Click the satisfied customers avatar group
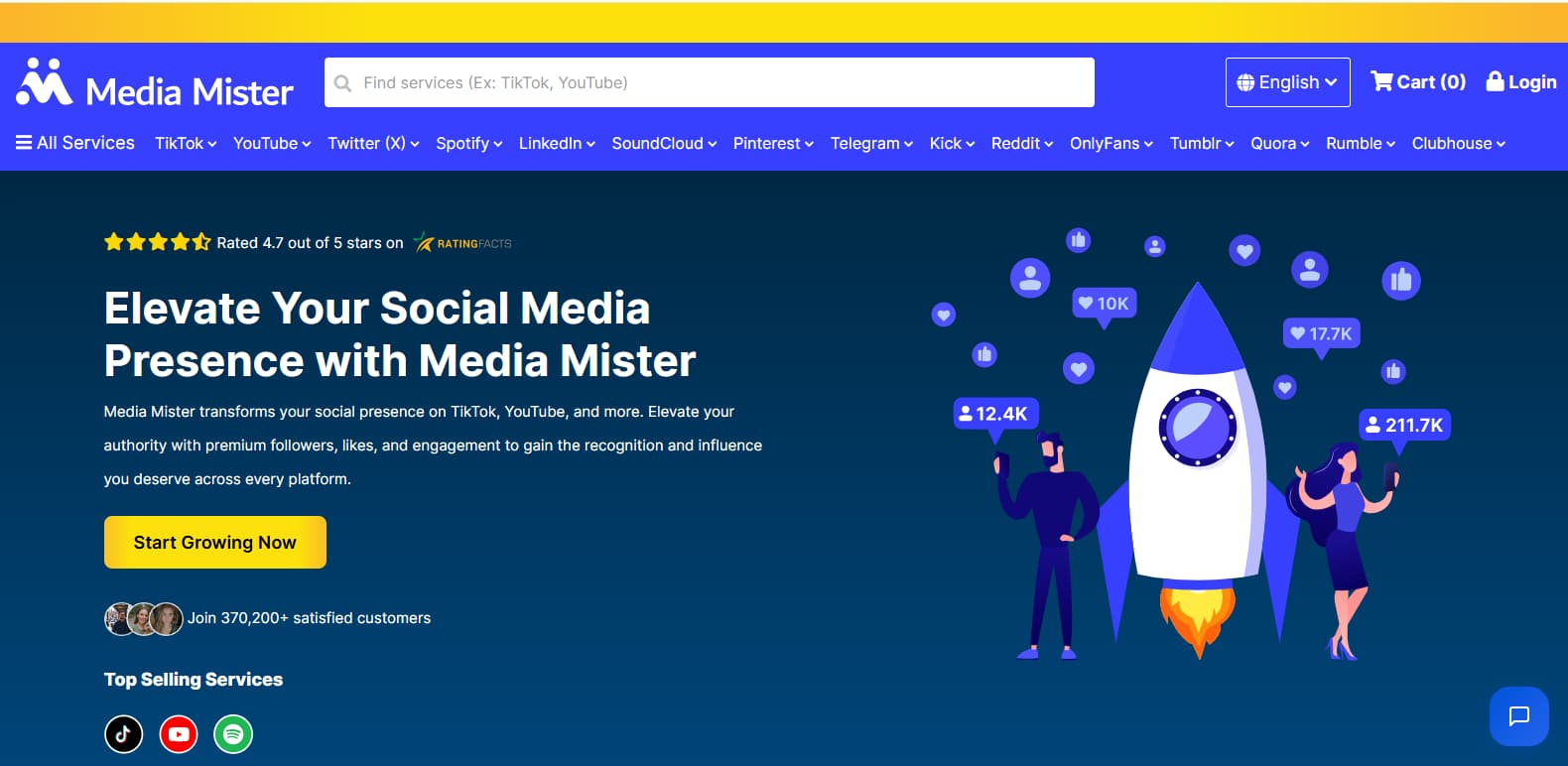The width and height of the screenshot is (1568, 766). point(144,618)
